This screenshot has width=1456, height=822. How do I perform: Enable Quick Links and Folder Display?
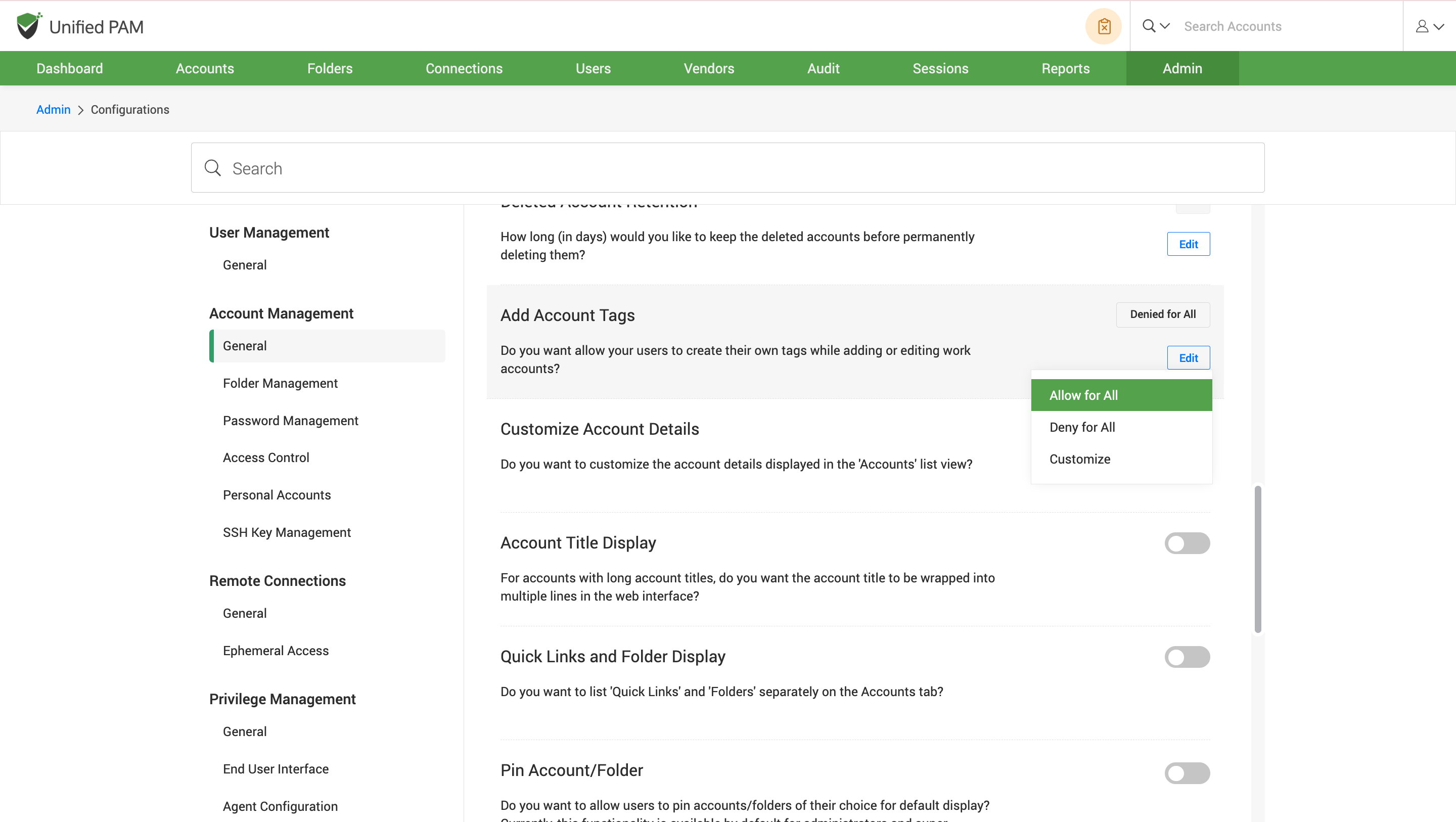pos(1187,657)
